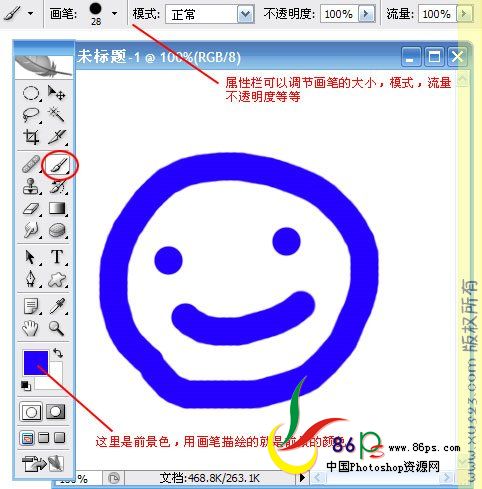Select the Hand tool
Image resolution: width=482 pixels, height=489 pixels.
tap(31, 328)
